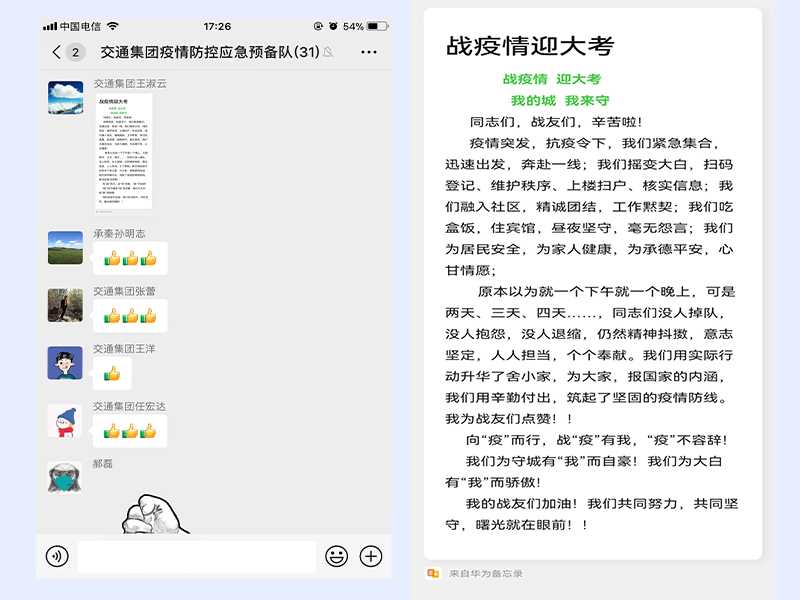The image size is (800, 600).
Task: Open the ellipsis more-options menu
Action: tap(368, 51)
